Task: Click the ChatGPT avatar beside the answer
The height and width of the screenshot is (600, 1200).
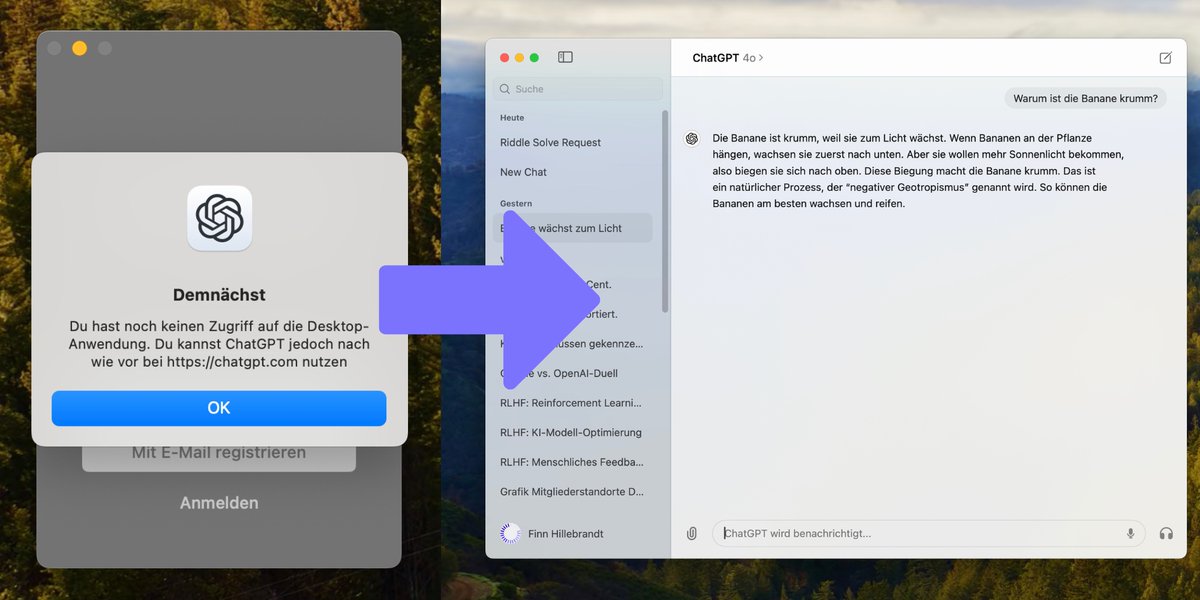Action: pos(692,139)
